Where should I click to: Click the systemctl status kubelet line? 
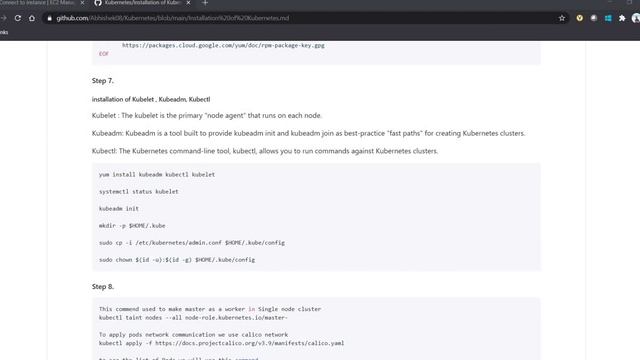click(138, 191)
